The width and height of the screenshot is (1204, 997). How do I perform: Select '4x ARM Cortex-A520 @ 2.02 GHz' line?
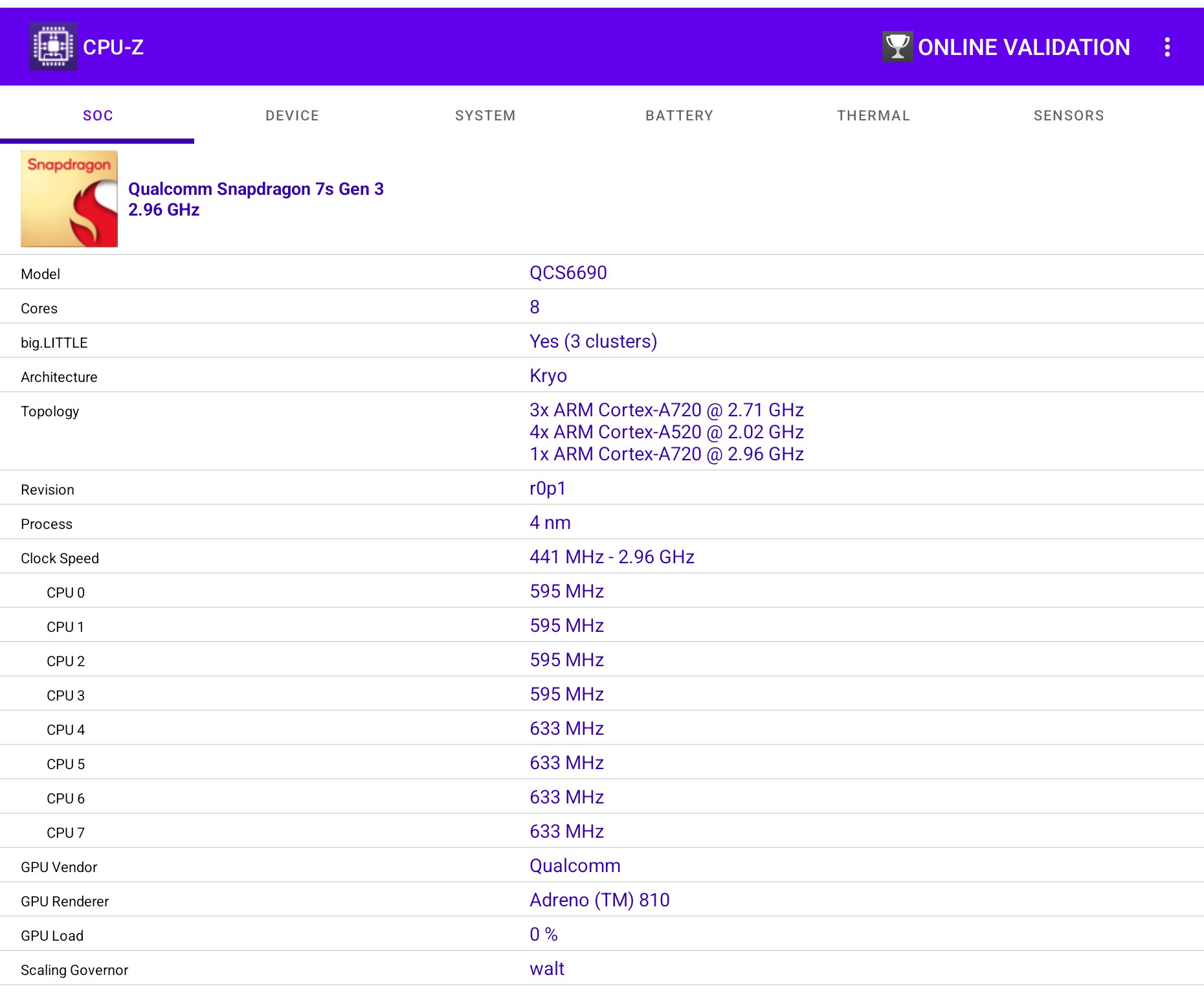pos(667,432)
